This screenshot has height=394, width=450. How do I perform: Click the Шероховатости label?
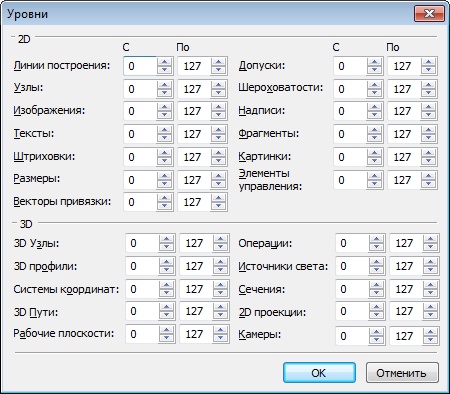281,88
